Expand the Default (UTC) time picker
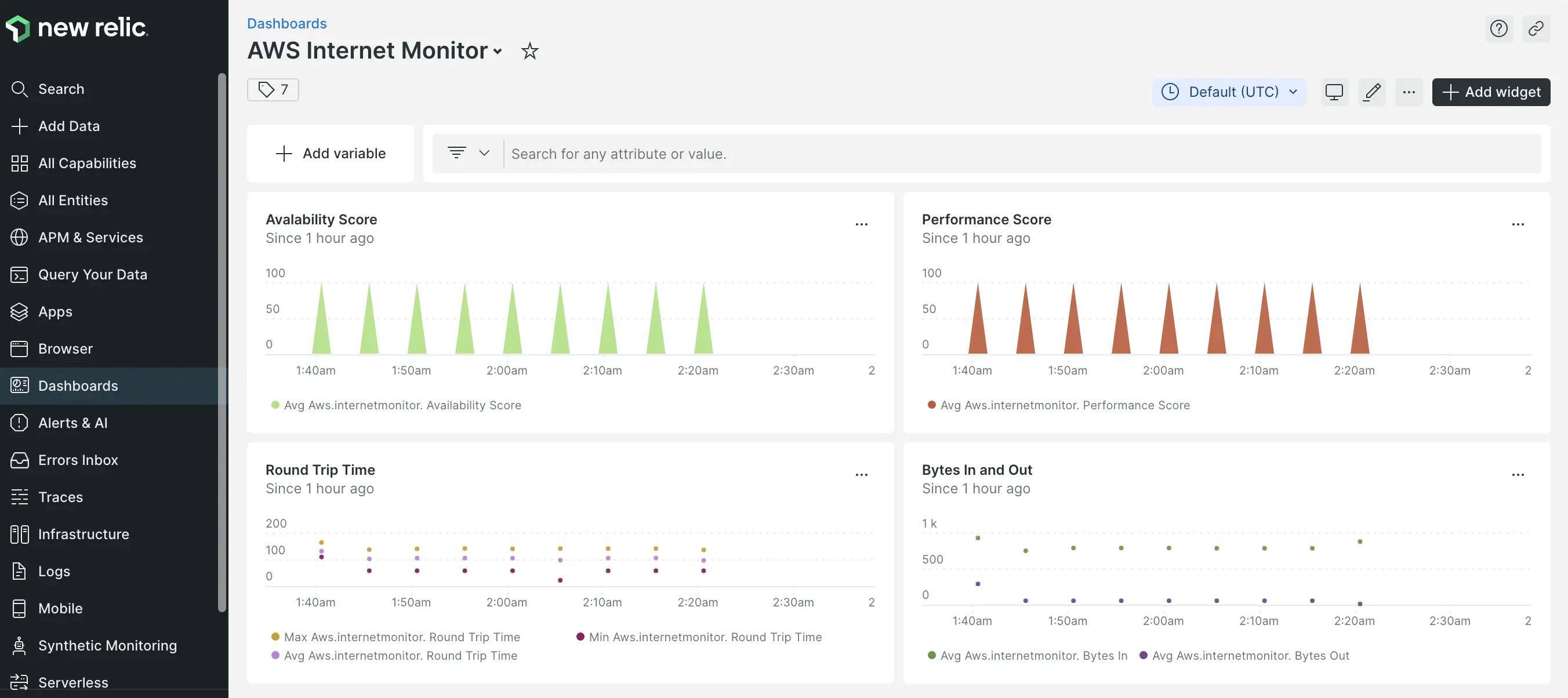The width and height of the screenshot is (1568, 698). (1229, 92)
